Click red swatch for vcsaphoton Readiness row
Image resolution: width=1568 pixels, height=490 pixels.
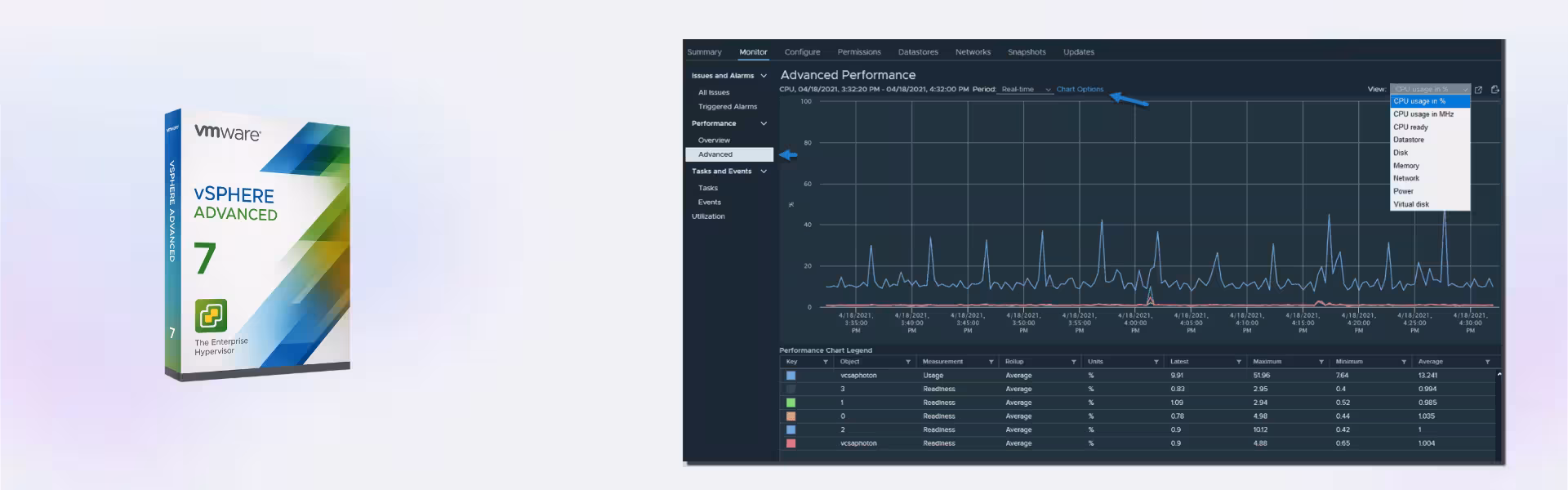click(791, 443)
